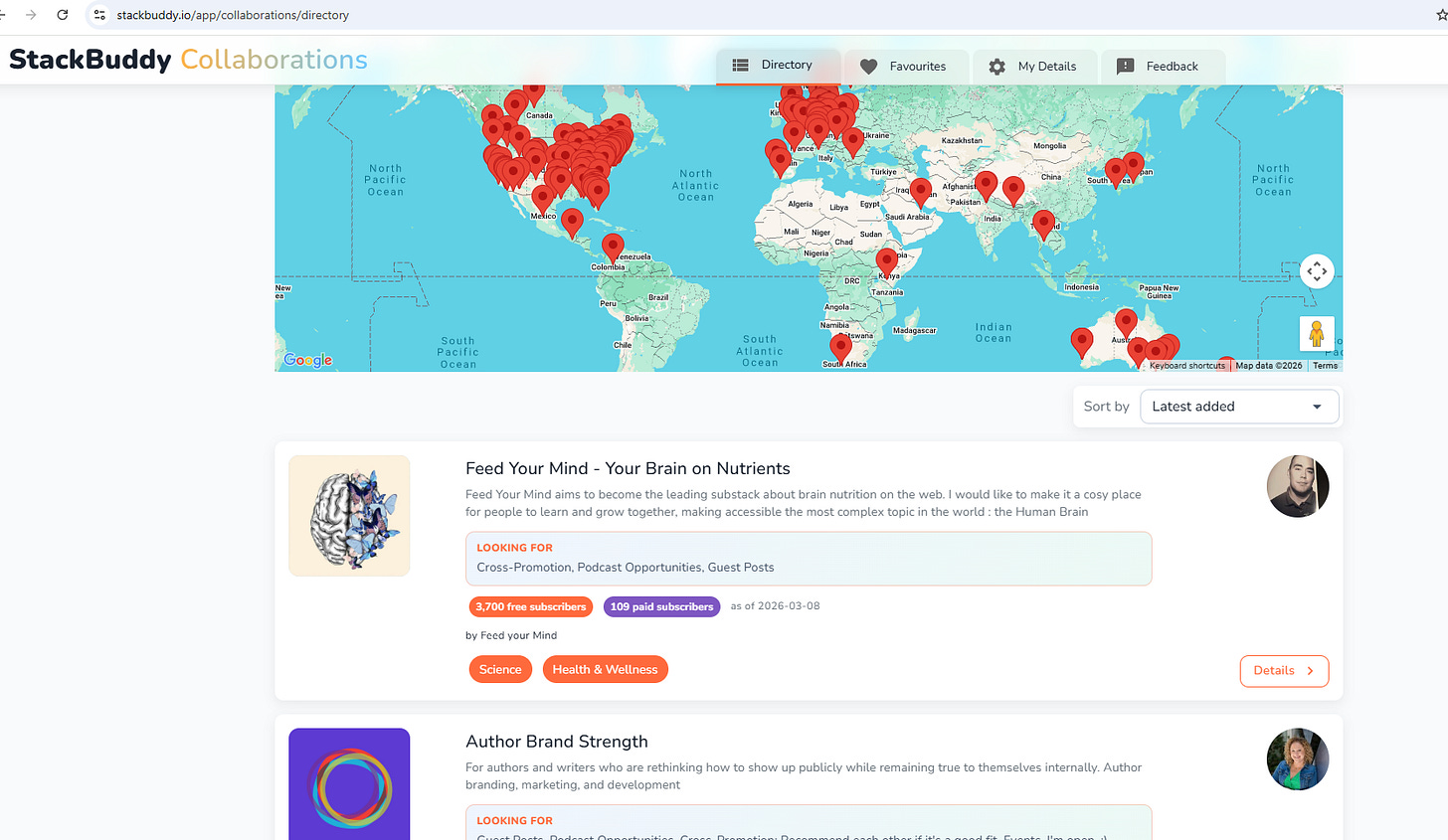Image resolution: width=1448 pixels, height=840 pixels.
Task: Click the map pin over Iraq
Action: [x=921, y=192]
